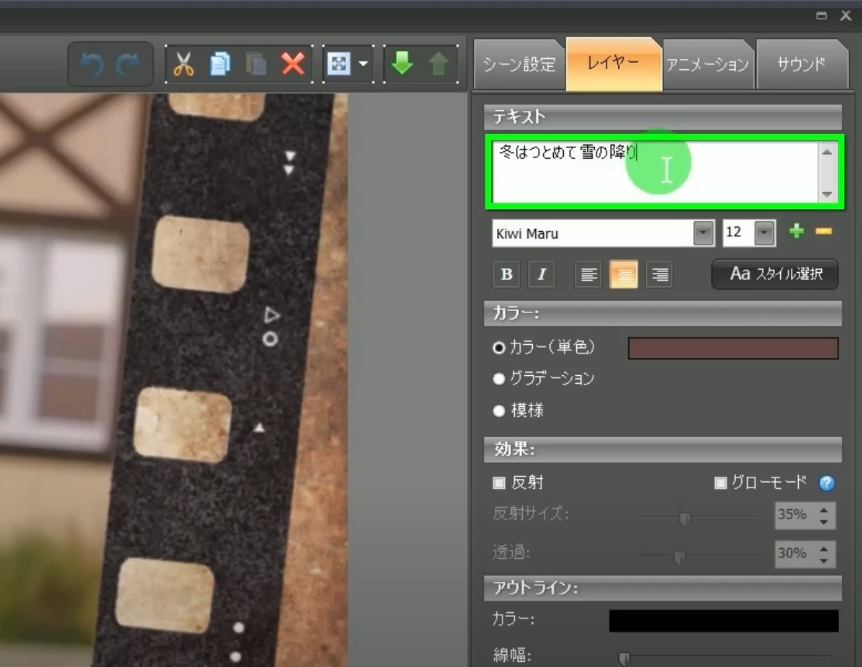
Task: Decrease font size with orange minus
Action: (x=824, y=232)
